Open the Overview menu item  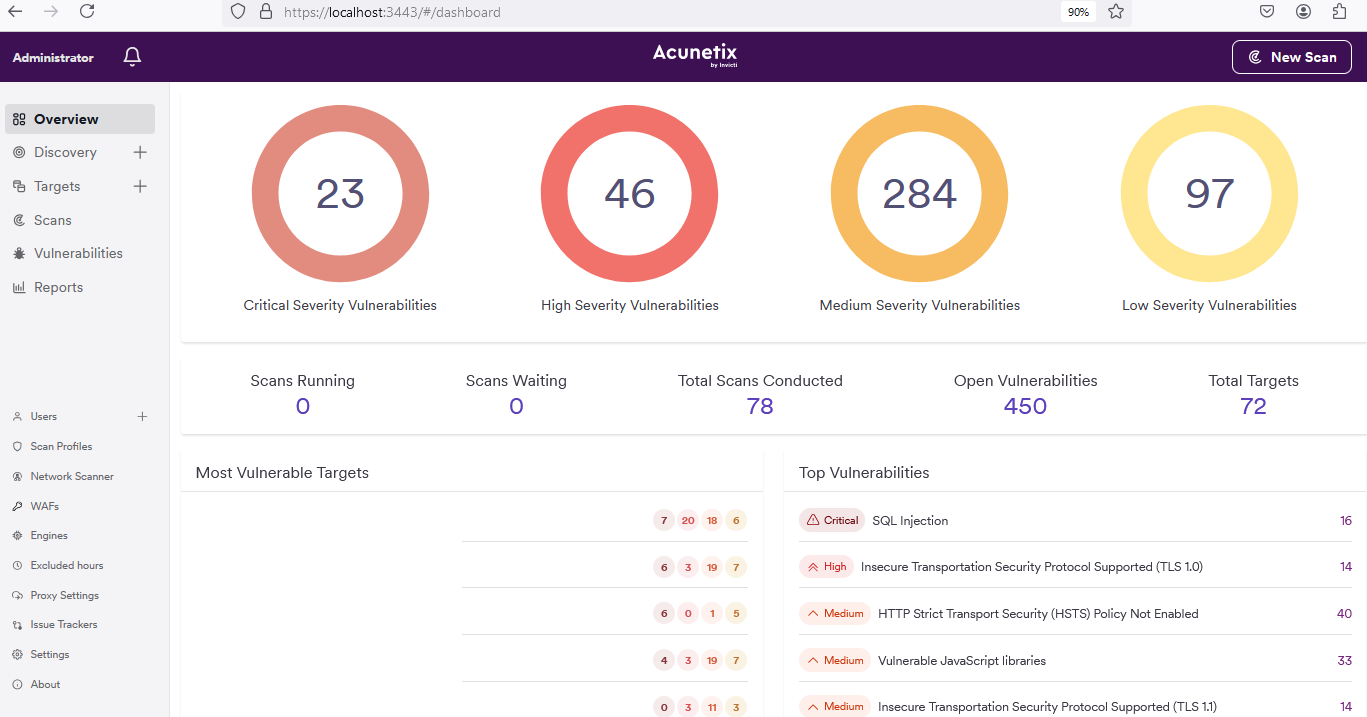coord(80,119)
